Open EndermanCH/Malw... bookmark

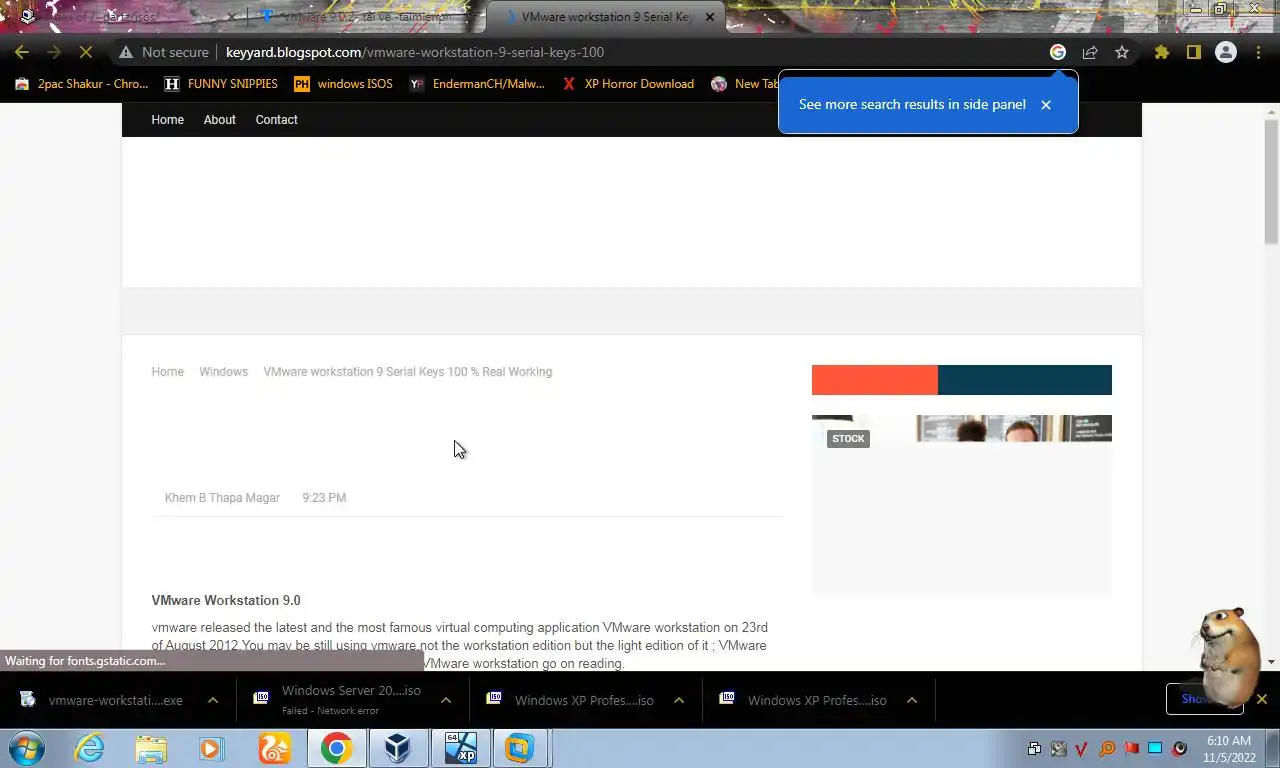click(477, 84)
